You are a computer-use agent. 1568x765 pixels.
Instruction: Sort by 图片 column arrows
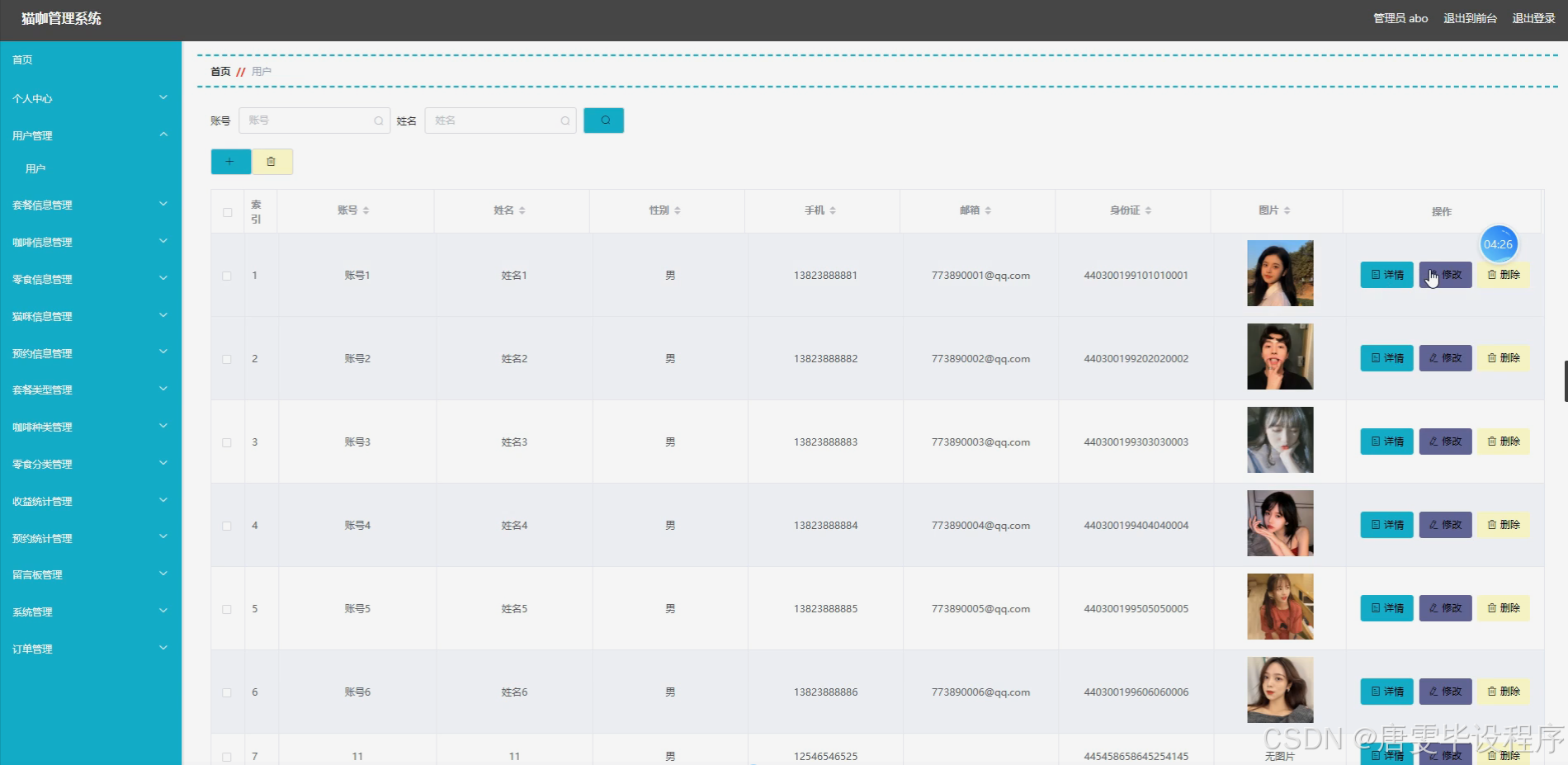click(1287, 210)
